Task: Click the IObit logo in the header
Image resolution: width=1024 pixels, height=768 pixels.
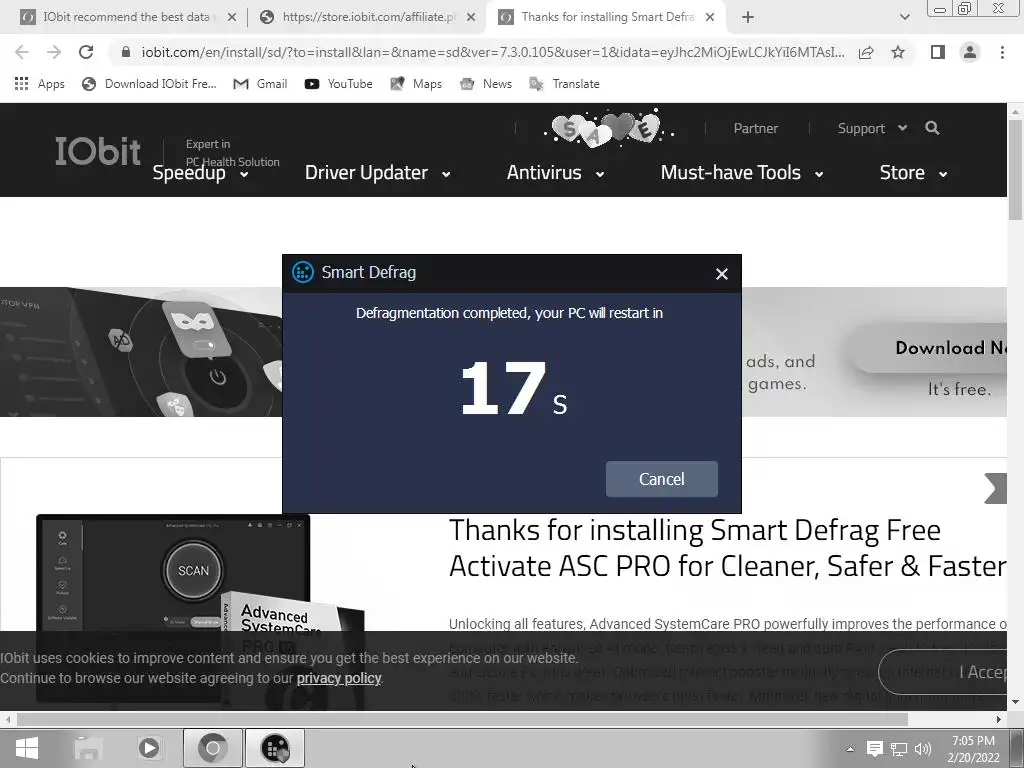Action: [x=97, y=152]
